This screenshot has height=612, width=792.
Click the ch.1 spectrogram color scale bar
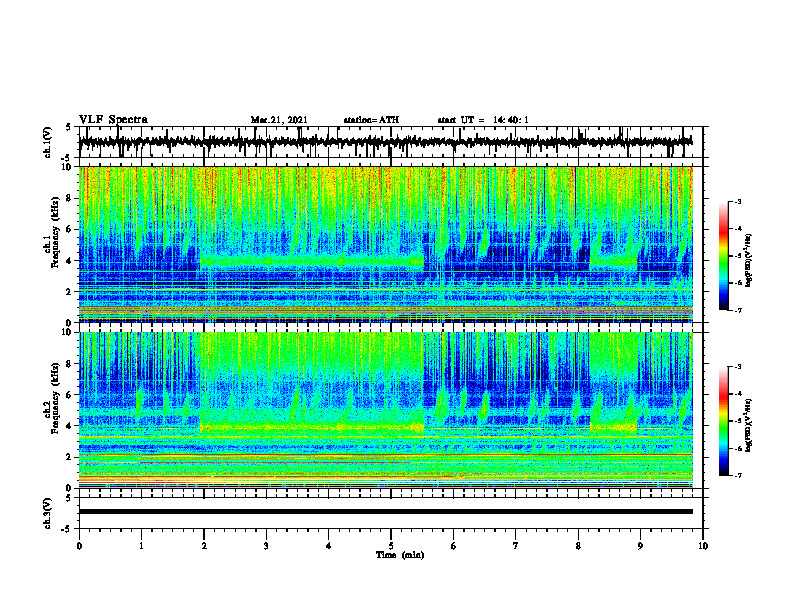724,256
